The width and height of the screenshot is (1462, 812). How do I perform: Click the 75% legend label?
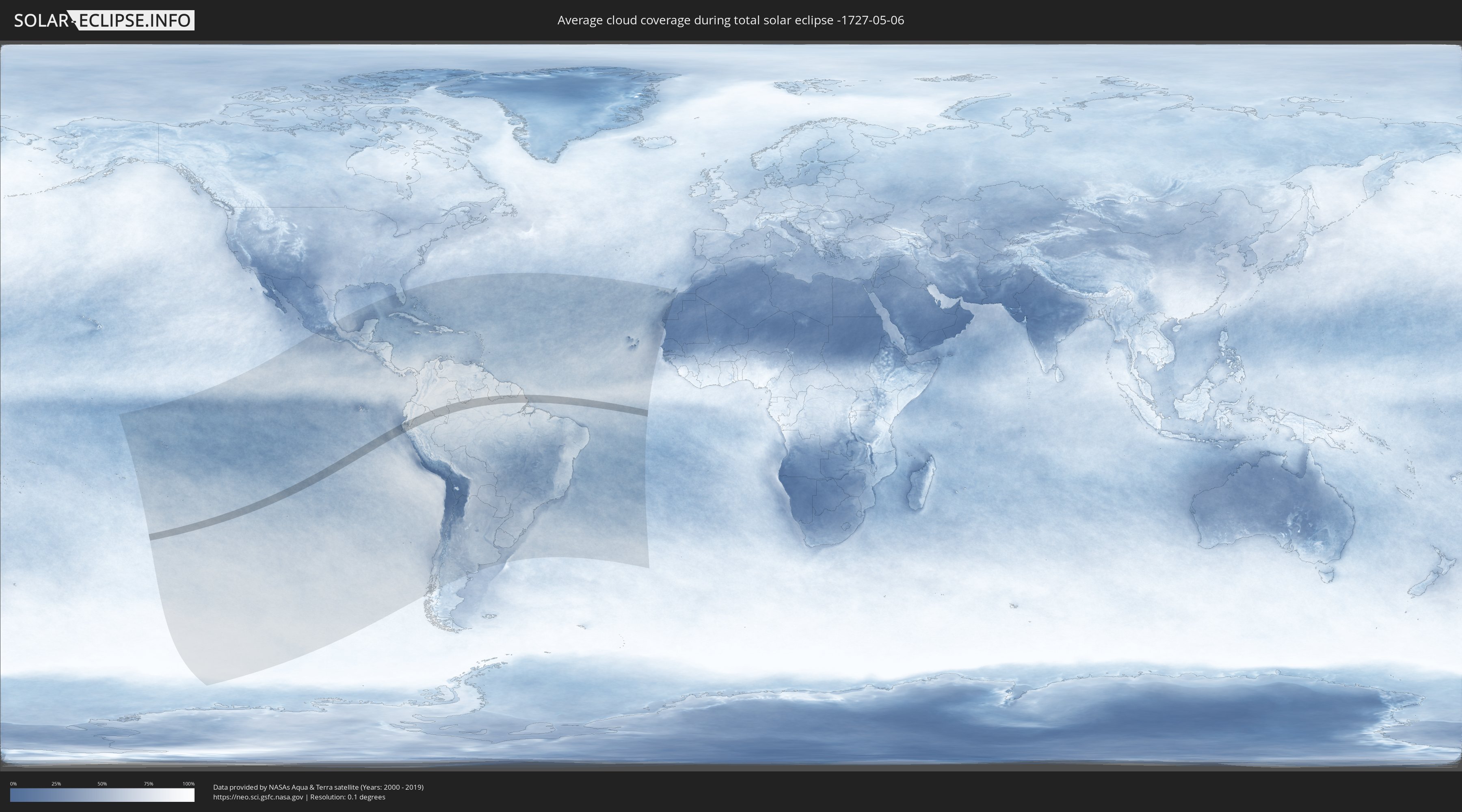148,784
